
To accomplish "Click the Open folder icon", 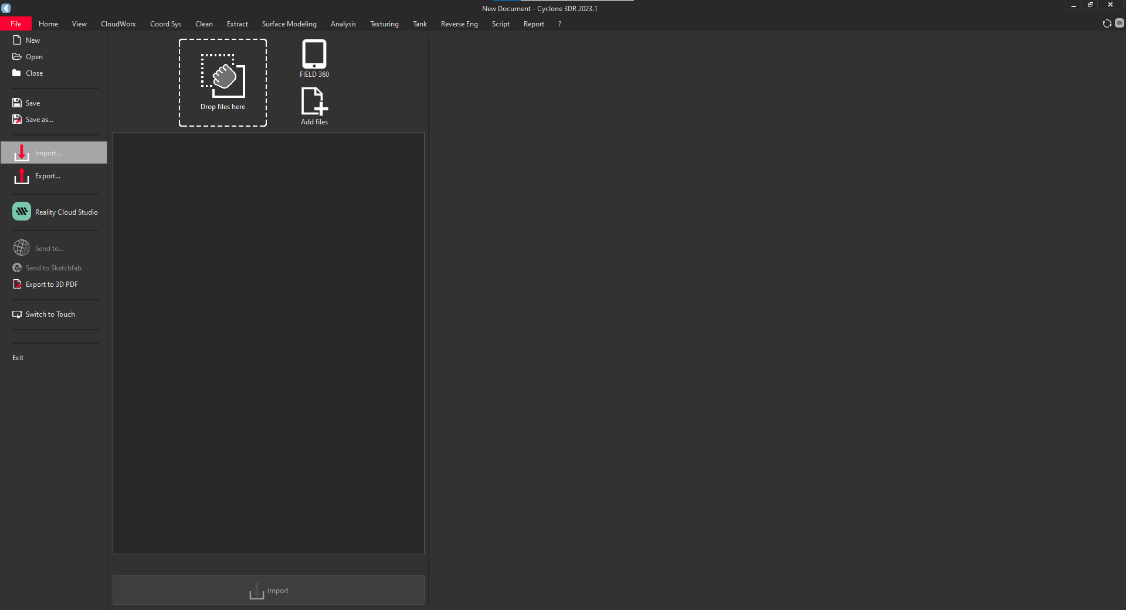I will (x=17, y=57).
